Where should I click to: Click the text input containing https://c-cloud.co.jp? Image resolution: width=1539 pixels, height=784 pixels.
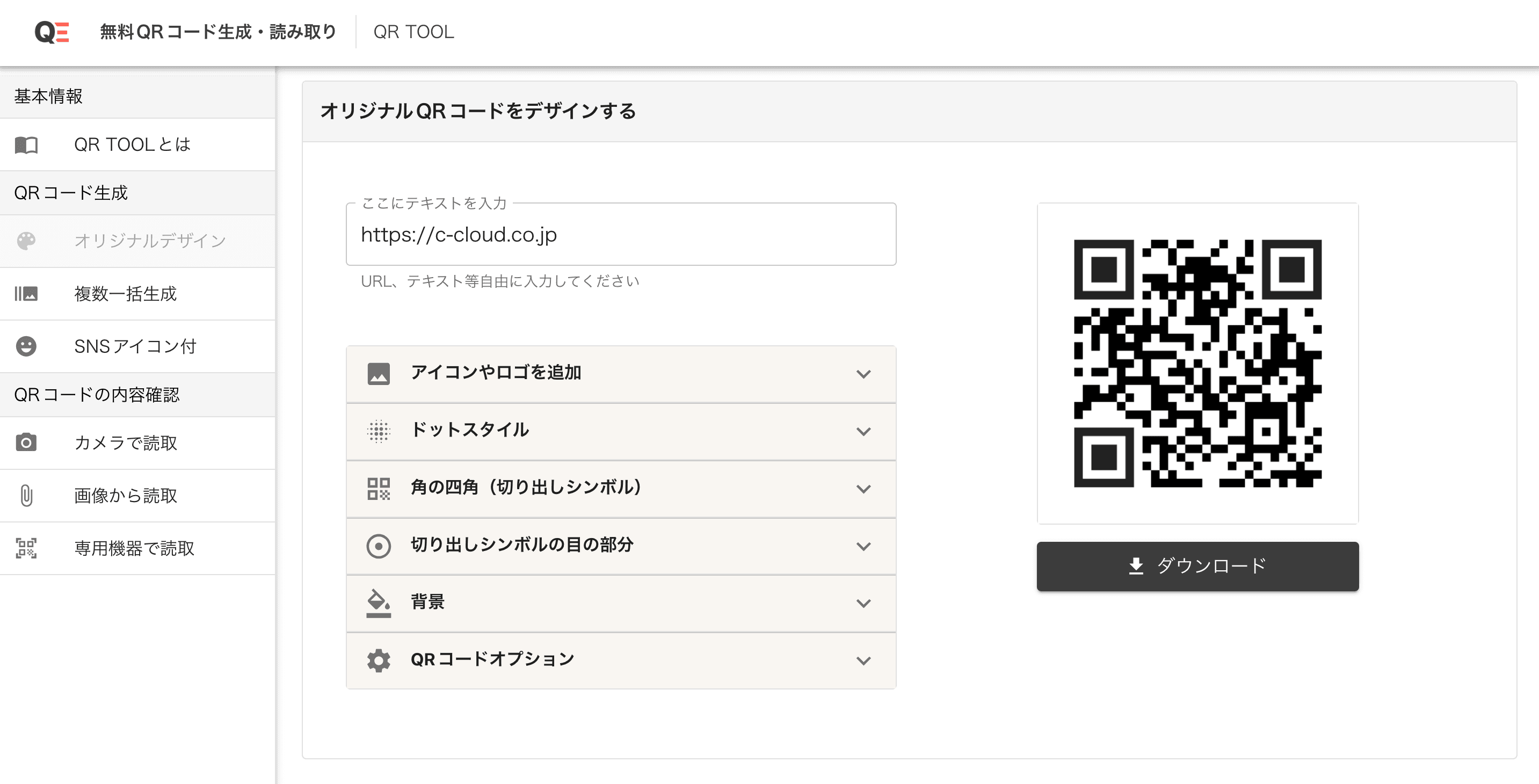coord(620,235)
